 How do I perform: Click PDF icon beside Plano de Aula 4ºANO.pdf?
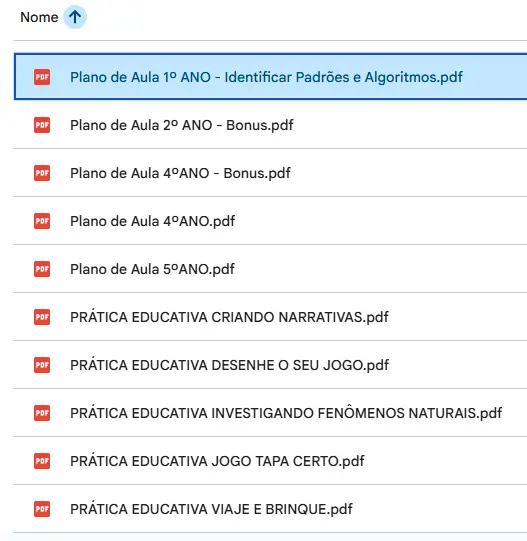pos(42,221)
